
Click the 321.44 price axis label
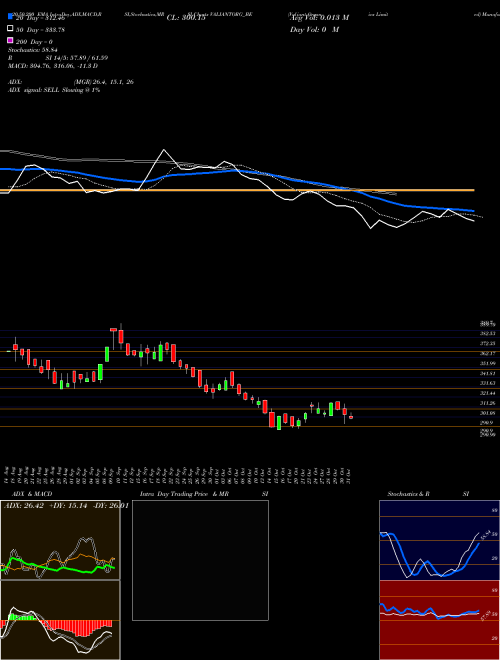(487, 393)
